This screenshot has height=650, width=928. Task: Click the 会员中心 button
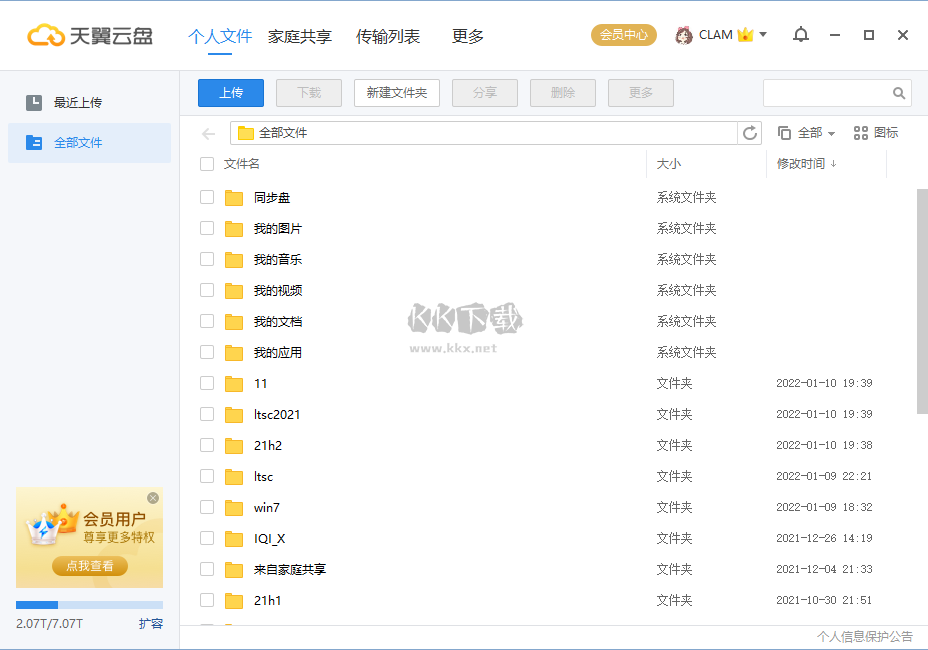(x=624, y=35)
